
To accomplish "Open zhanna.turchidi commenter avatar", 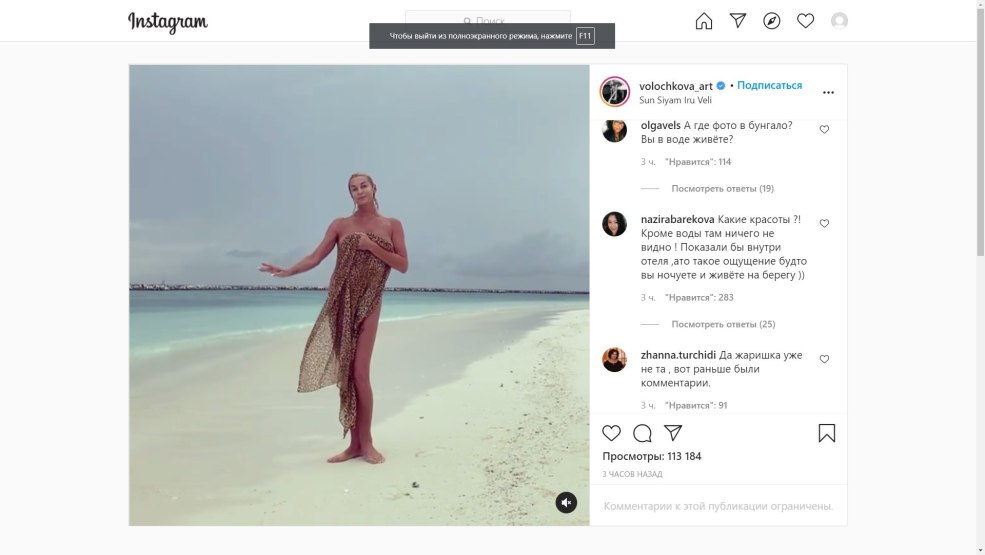I will click(x=614, y=360).
